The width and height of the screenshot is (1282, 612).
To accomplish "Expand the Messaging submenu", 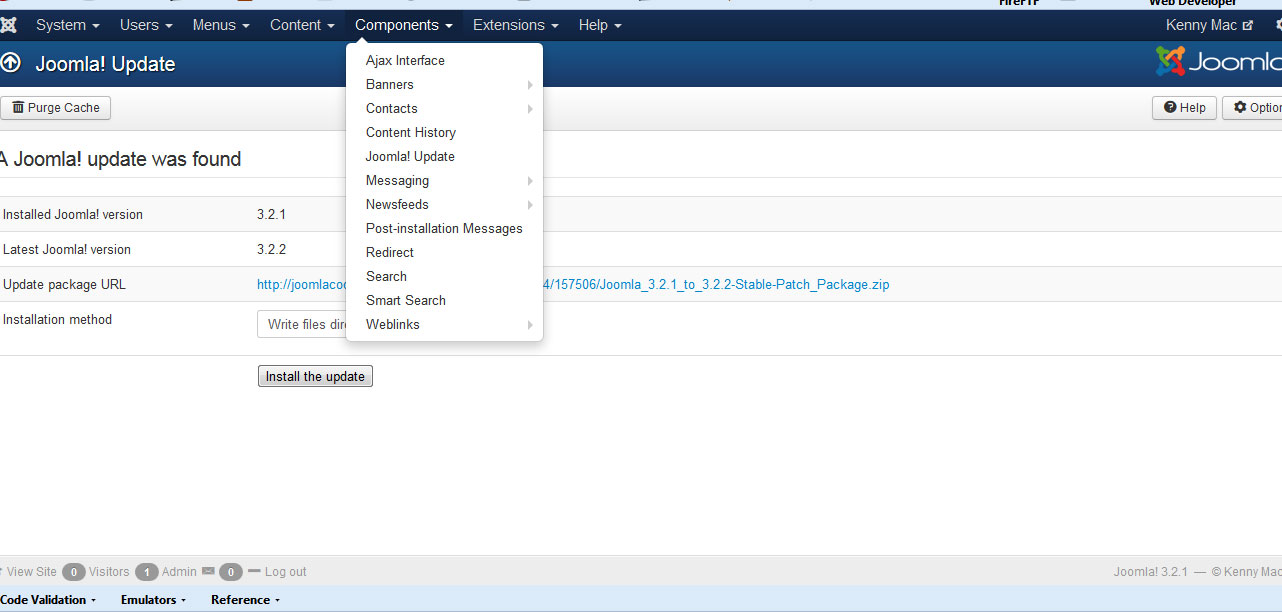I will tap(444, 180).
